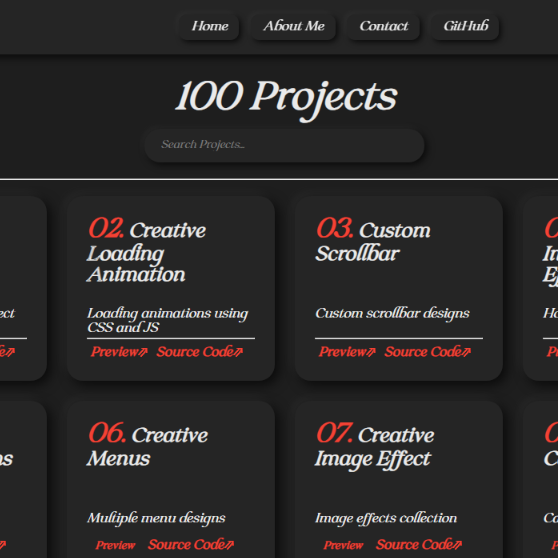
Task: Open Source Code for Creative Menus
Action: pyautogui.click(x=191, y=544)
